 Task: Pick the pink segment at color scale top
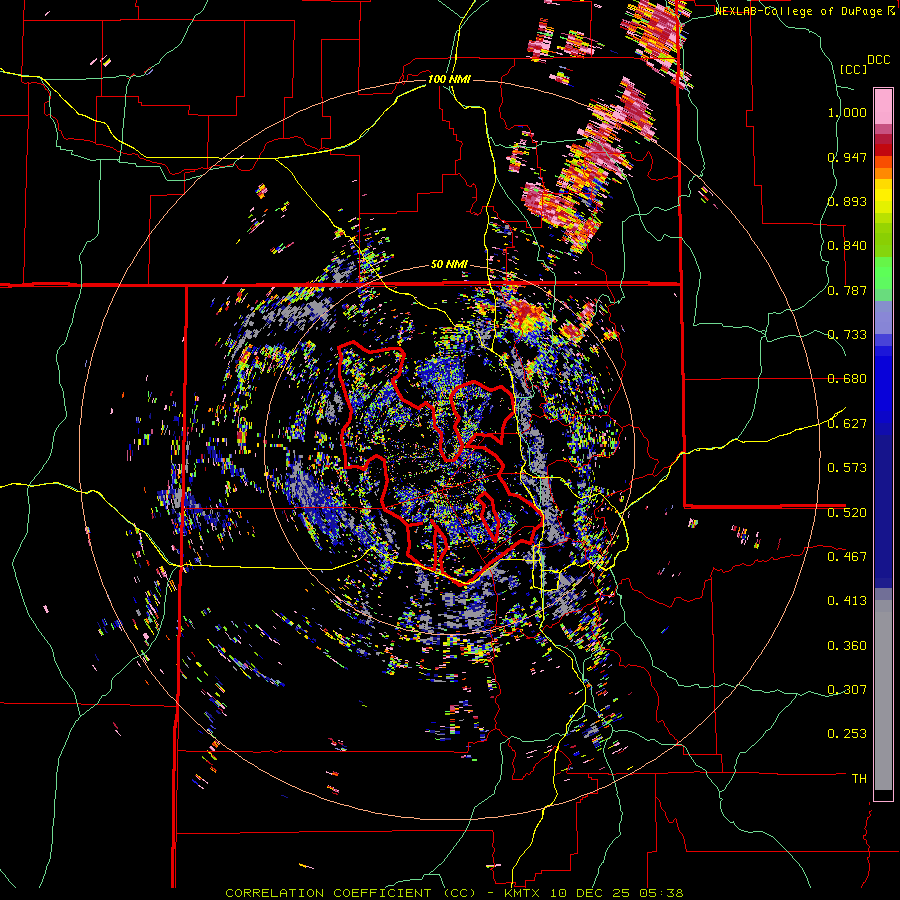883,106
